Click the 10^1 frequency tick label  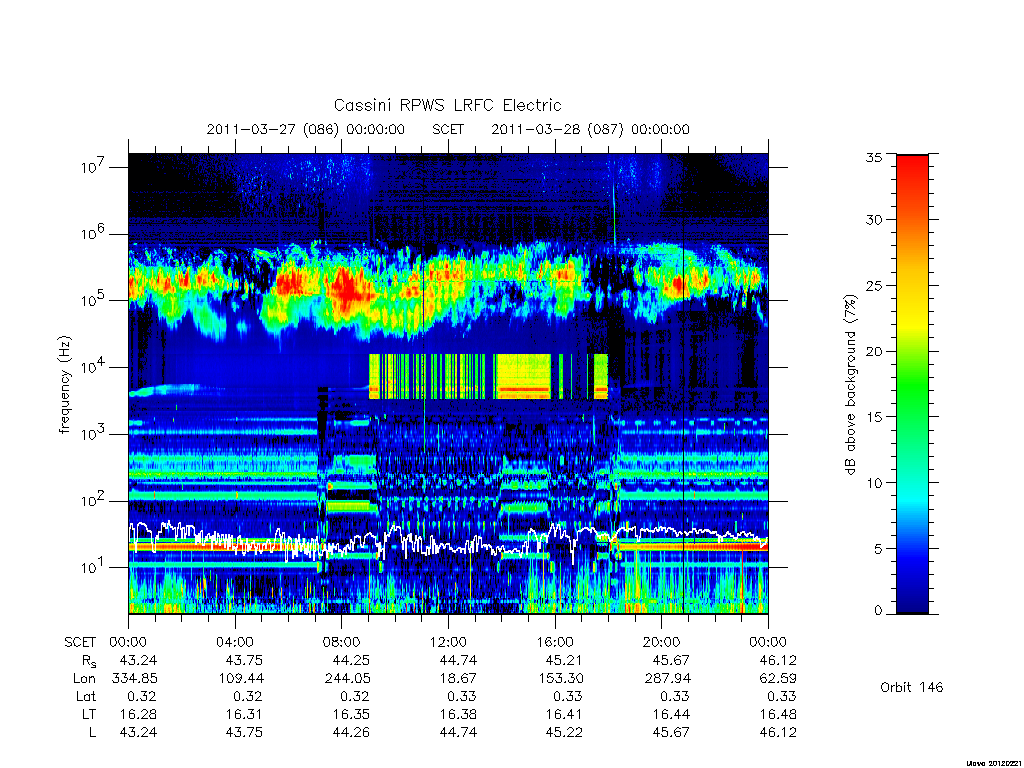tap(95, 566)
